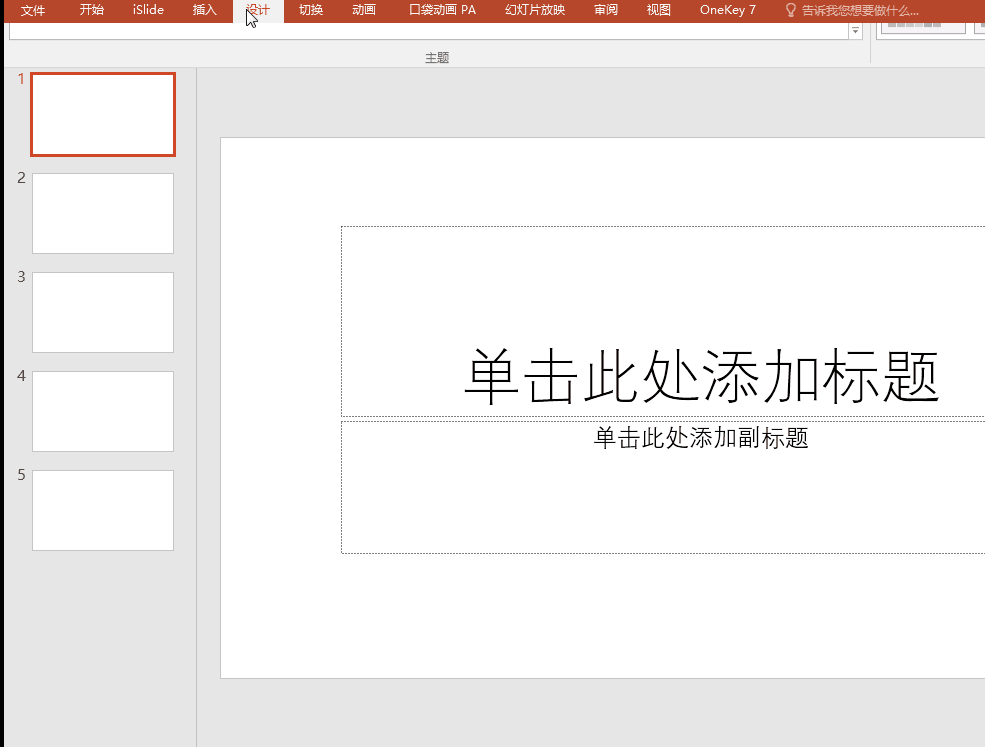Open the OneKey 7 tab

727,11
